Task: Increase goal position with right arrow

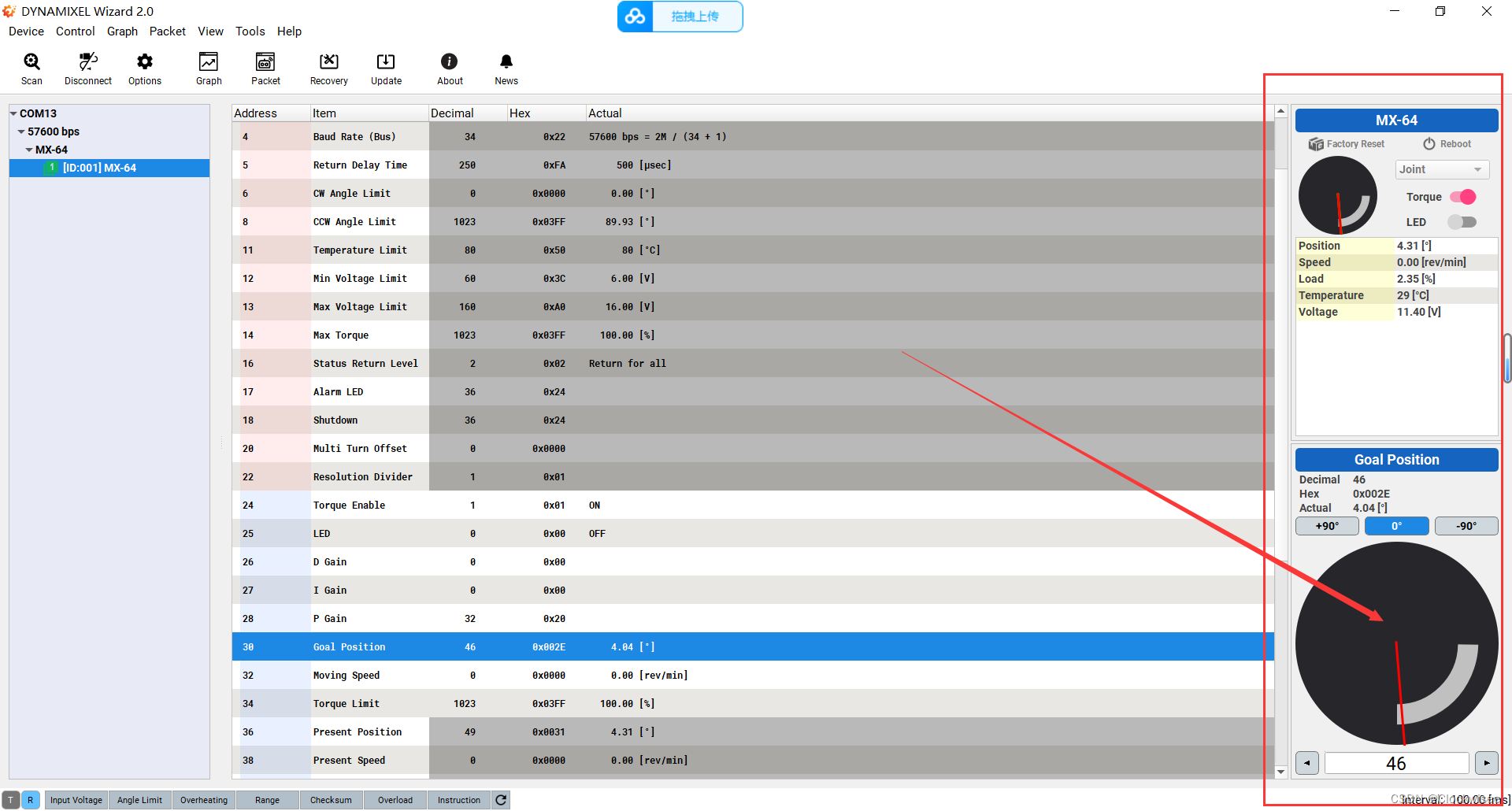Action: click(1486, 763)
